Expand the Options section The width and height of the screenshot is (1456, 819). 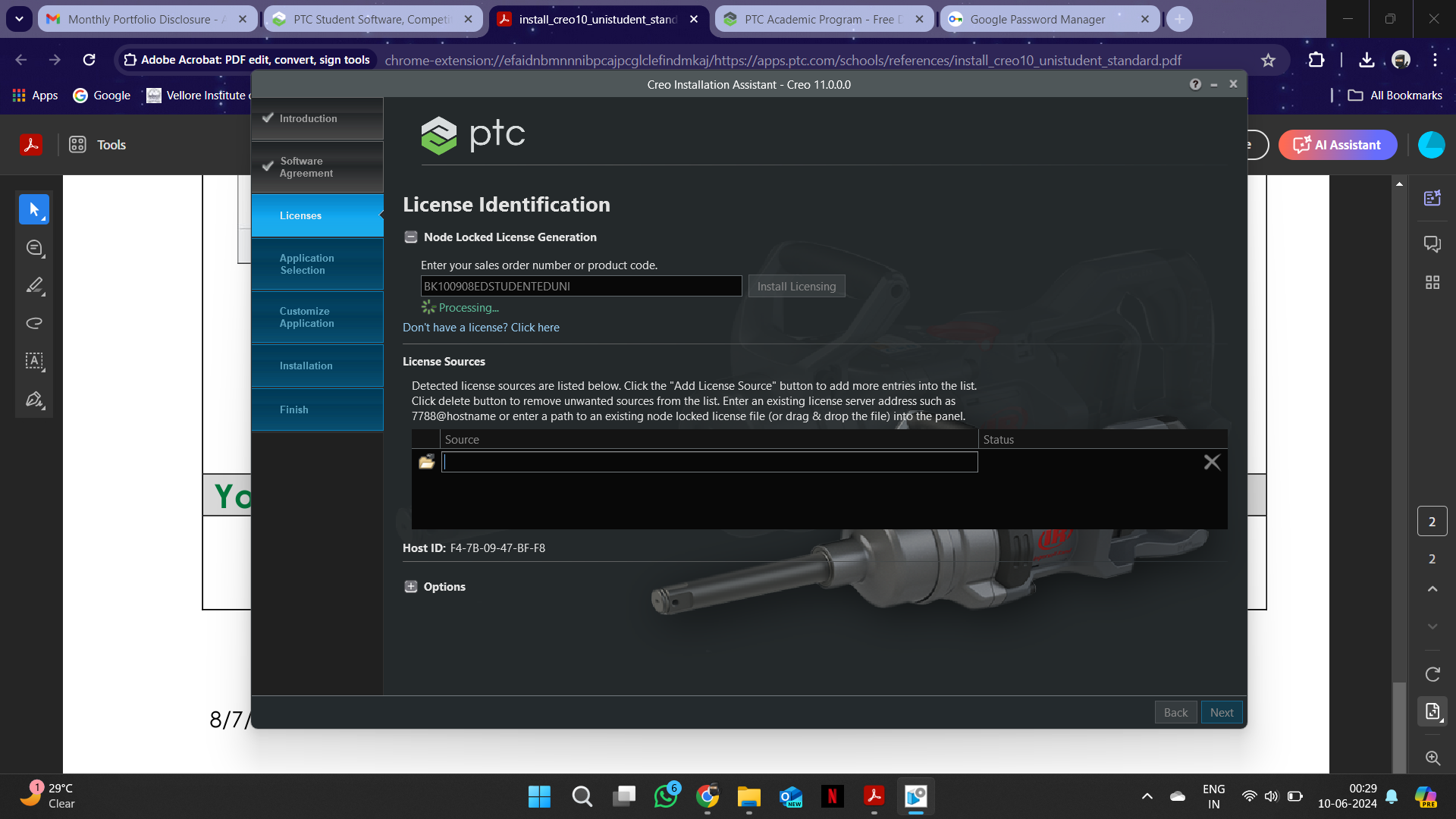tap(410, 586)
